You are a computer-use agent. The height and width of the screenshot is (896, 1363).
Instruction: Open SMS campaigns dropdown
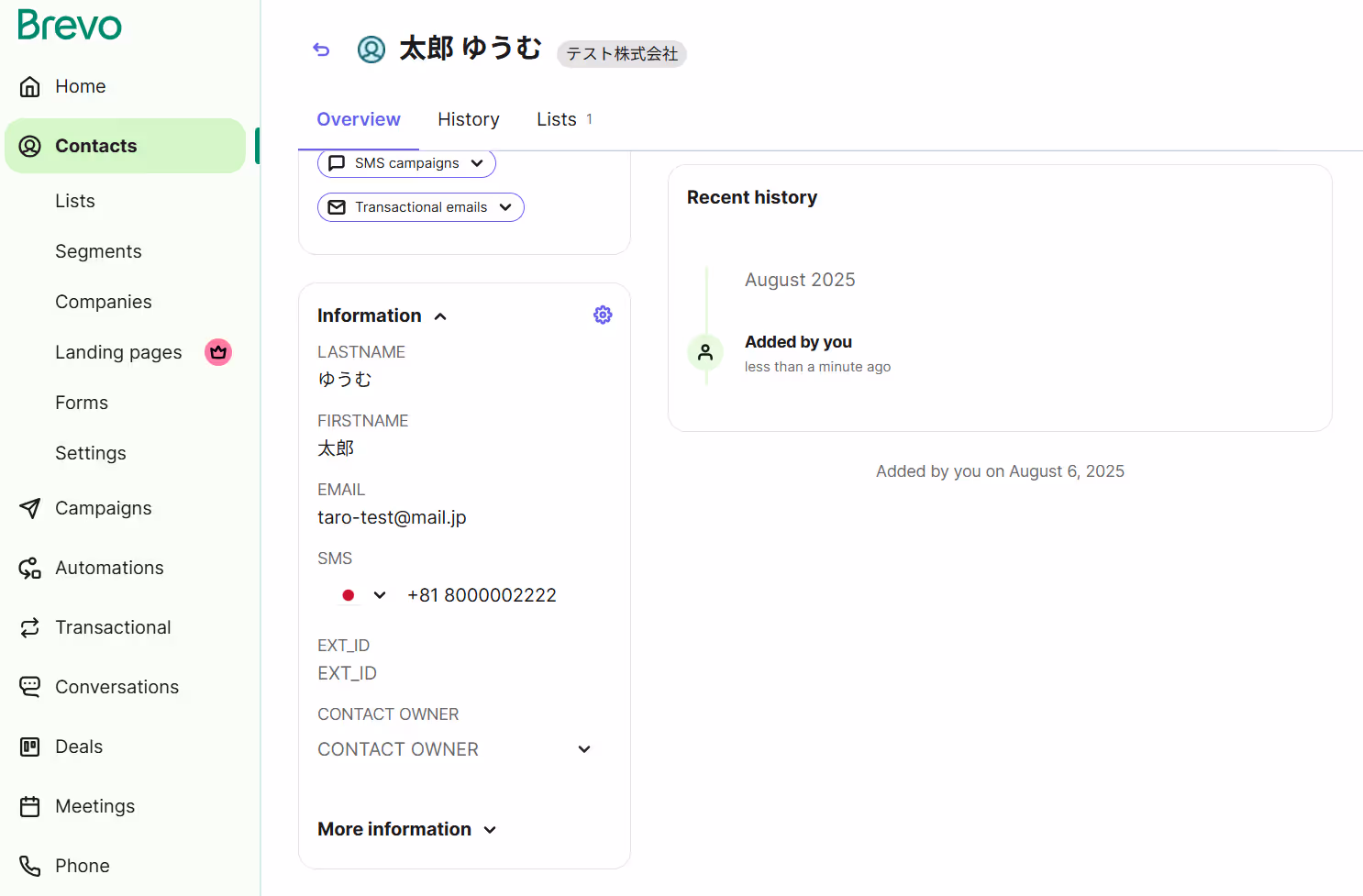pyautogui.click(x=406, y=163)
